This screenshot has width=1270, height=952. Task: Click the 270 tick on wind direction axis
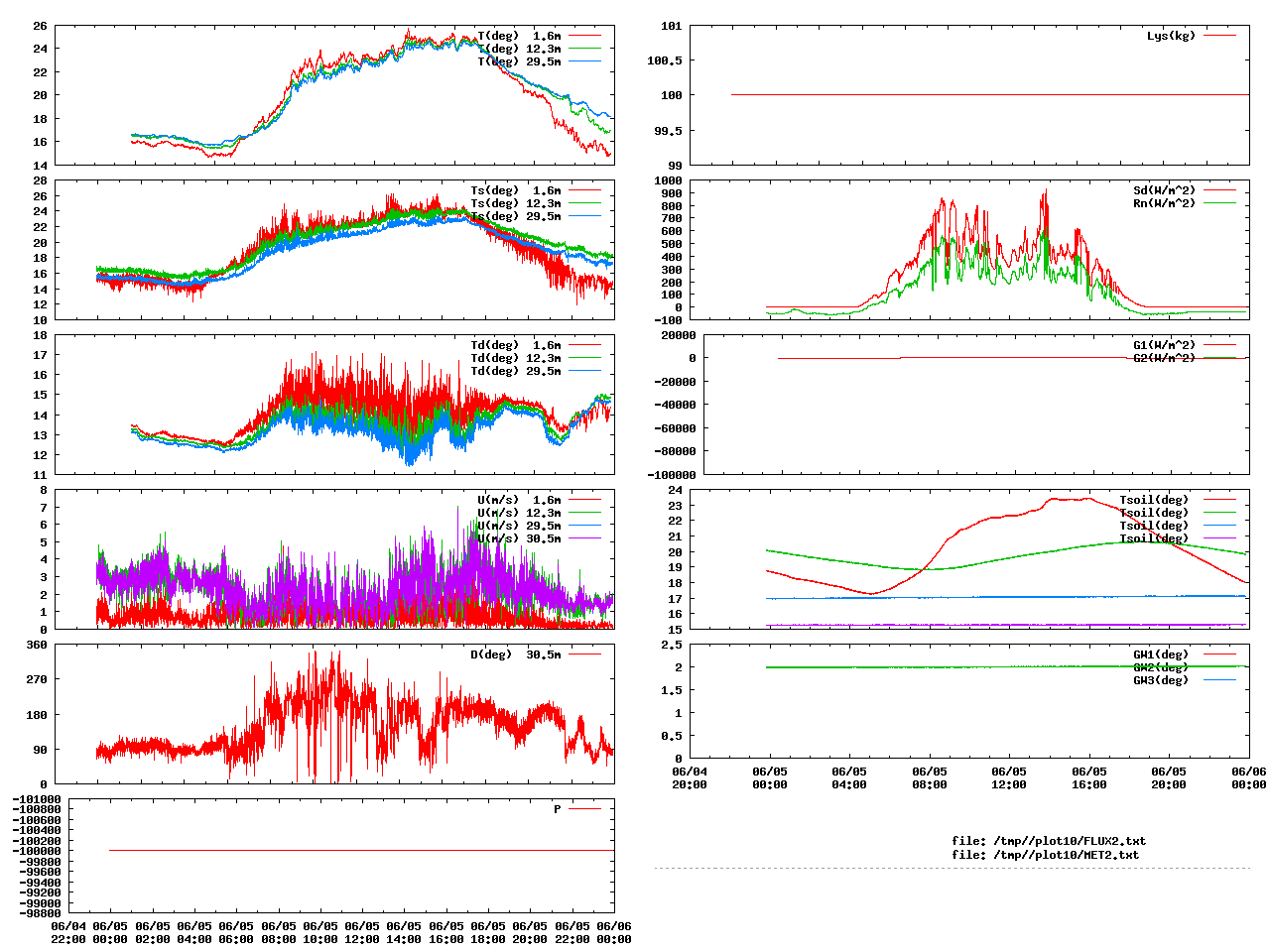pos(37,679)
